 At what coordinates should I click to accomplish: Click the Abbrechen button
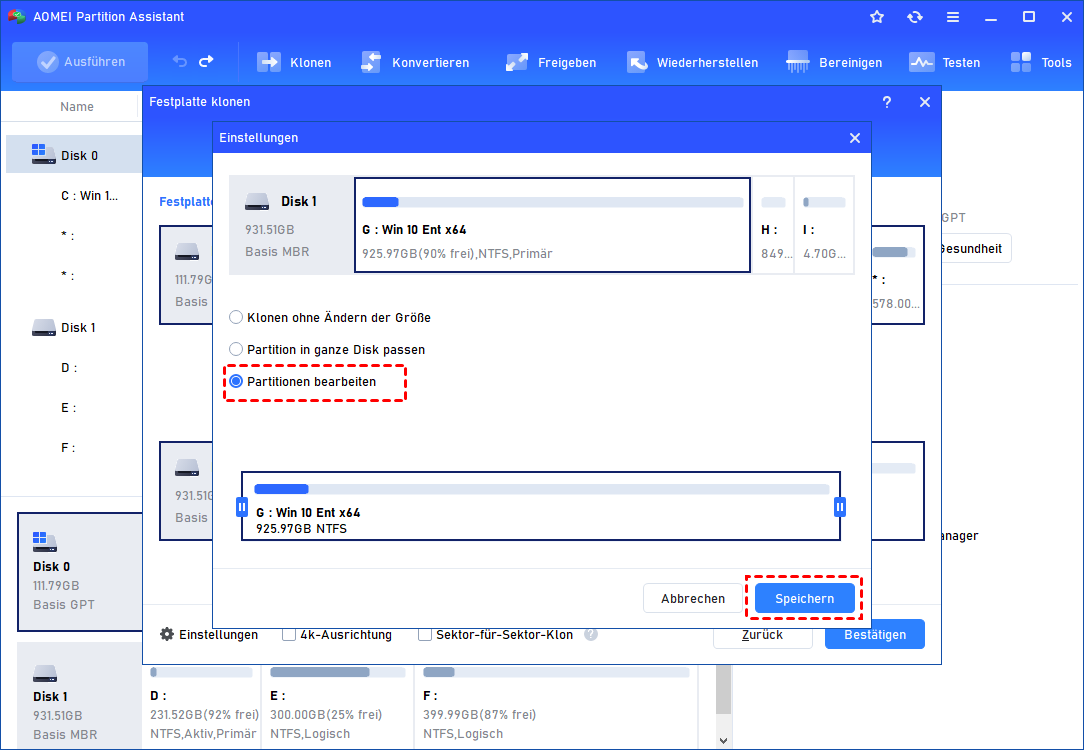coord(693,599)
